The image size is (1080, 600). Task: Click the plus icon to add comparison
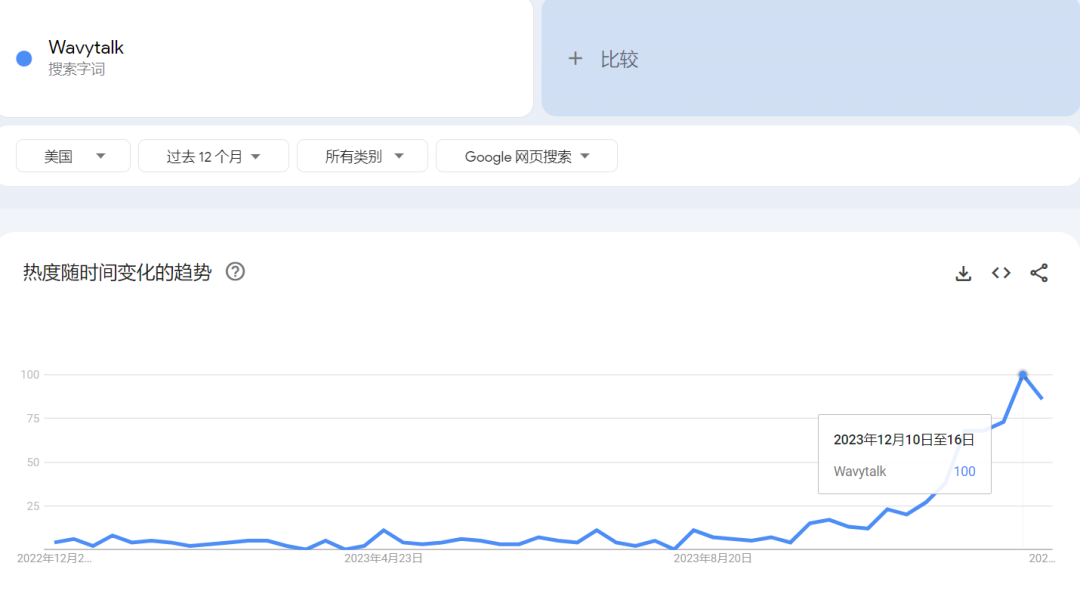click(575, 59)
